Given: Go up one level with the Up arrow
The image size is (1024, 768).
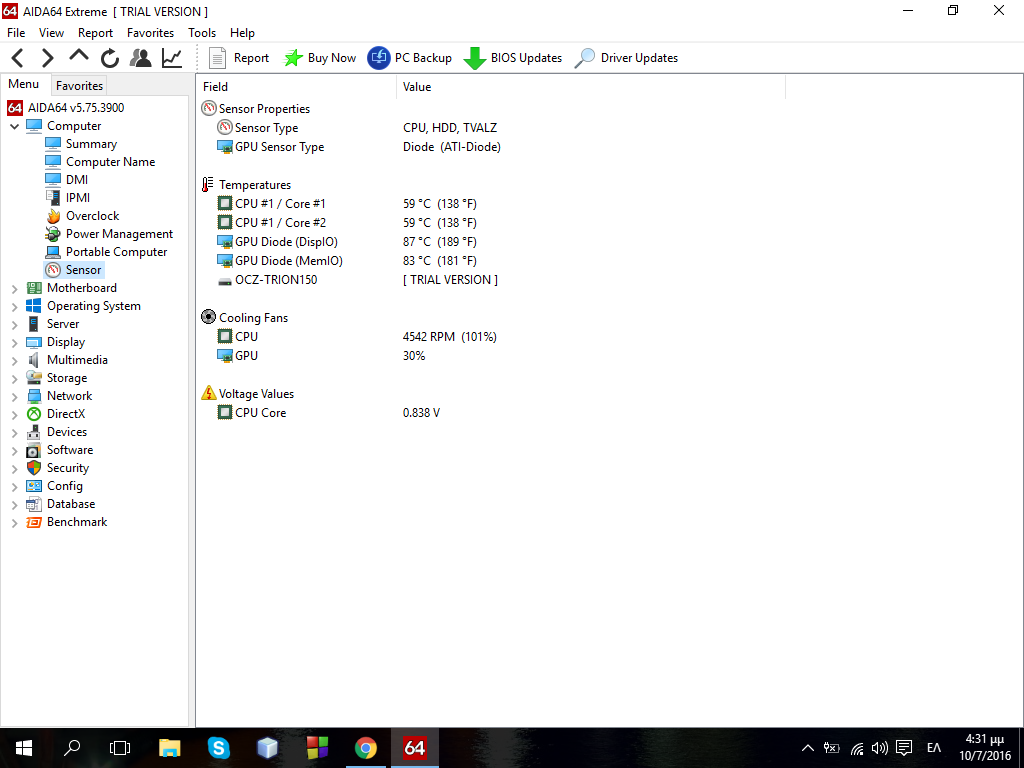Looking at the screenshot, I should (79, 56).
